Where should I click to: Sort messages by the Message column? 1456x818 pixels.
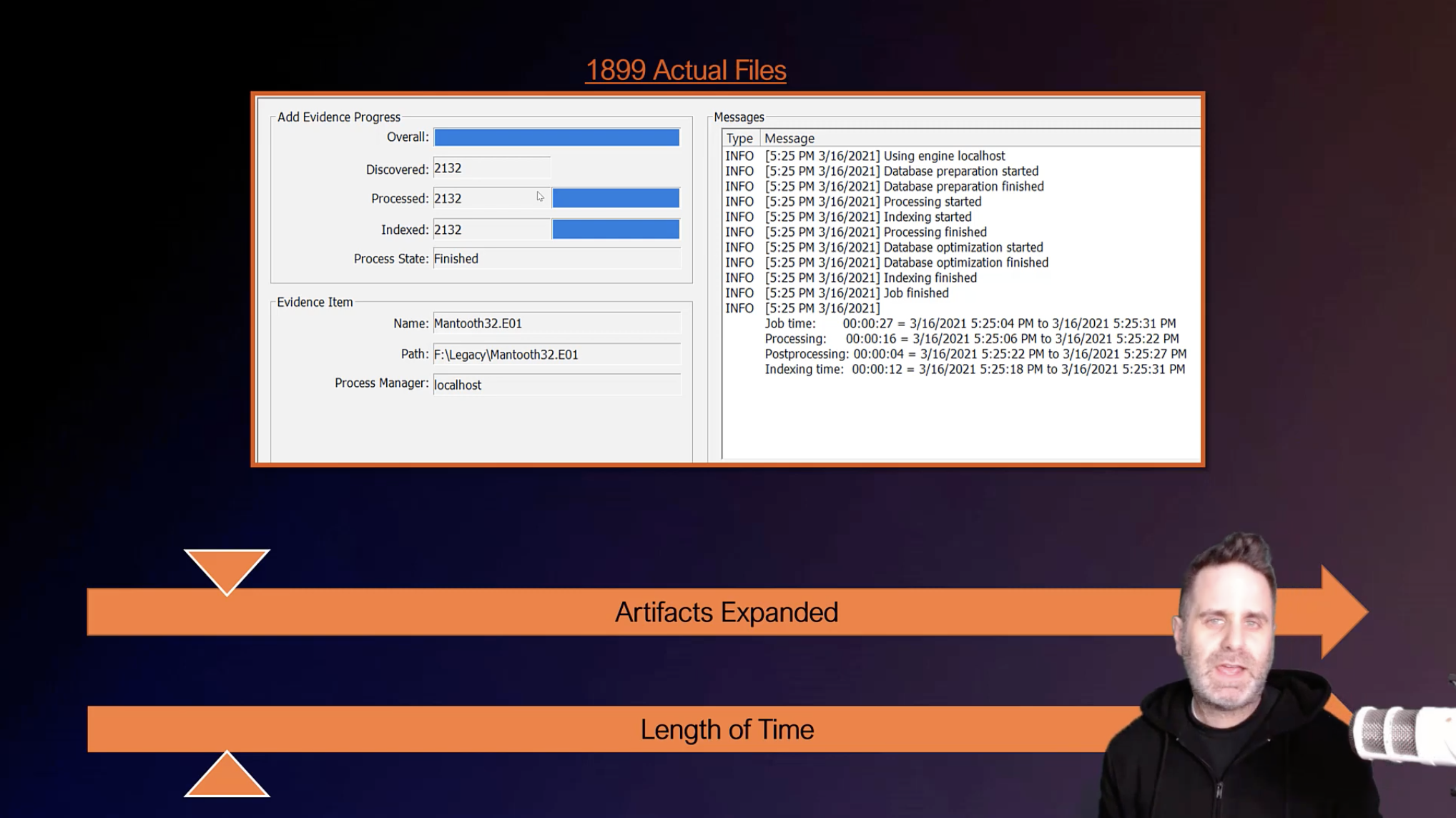(789, 138)
